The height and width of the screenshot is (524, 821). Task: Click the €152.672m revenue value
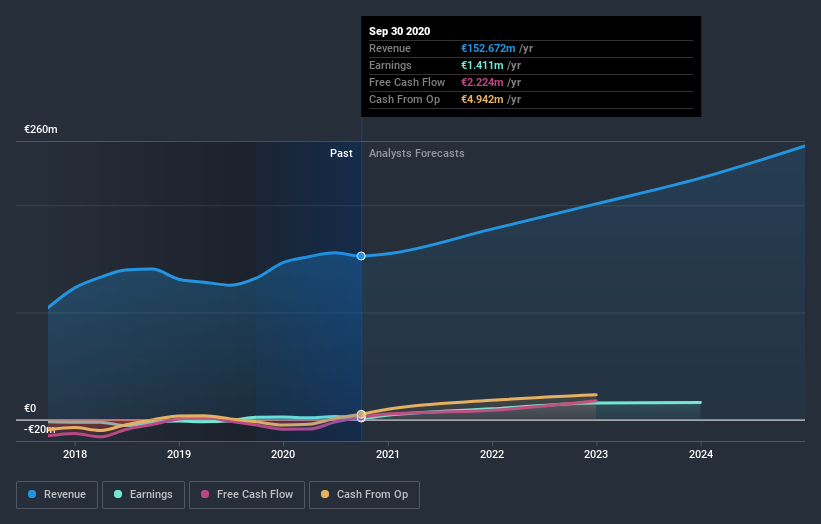tap(488, 48)
